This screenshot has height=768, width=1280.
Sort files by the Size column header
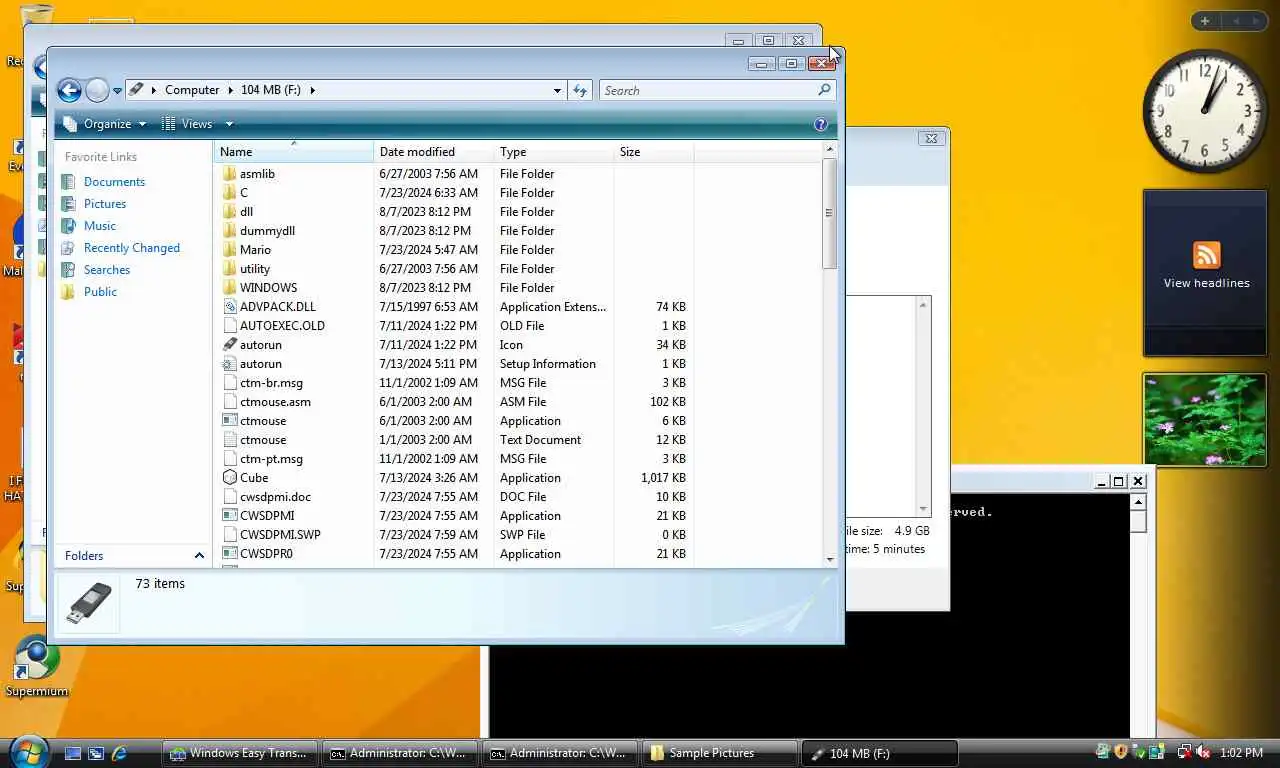pyautogui.click(x=654, y=152)
